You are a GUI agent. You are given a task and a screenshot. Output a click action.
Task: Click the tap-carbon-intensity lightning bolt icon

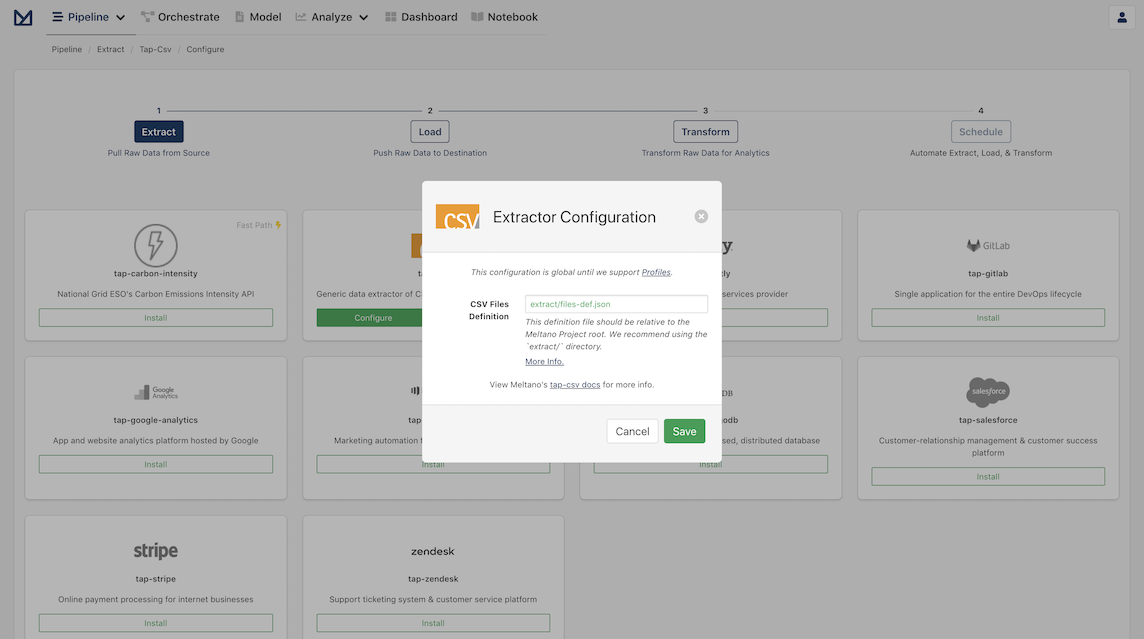pyautogui.click(x=155, y=245)
